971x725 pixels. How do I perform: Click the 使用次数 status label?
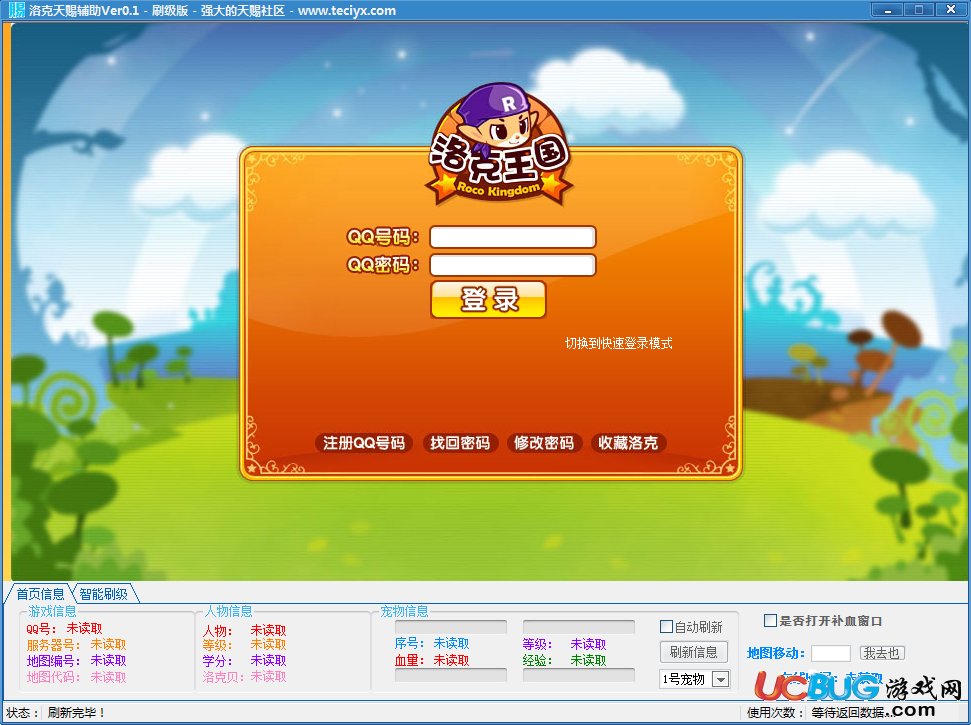[775, 713]
